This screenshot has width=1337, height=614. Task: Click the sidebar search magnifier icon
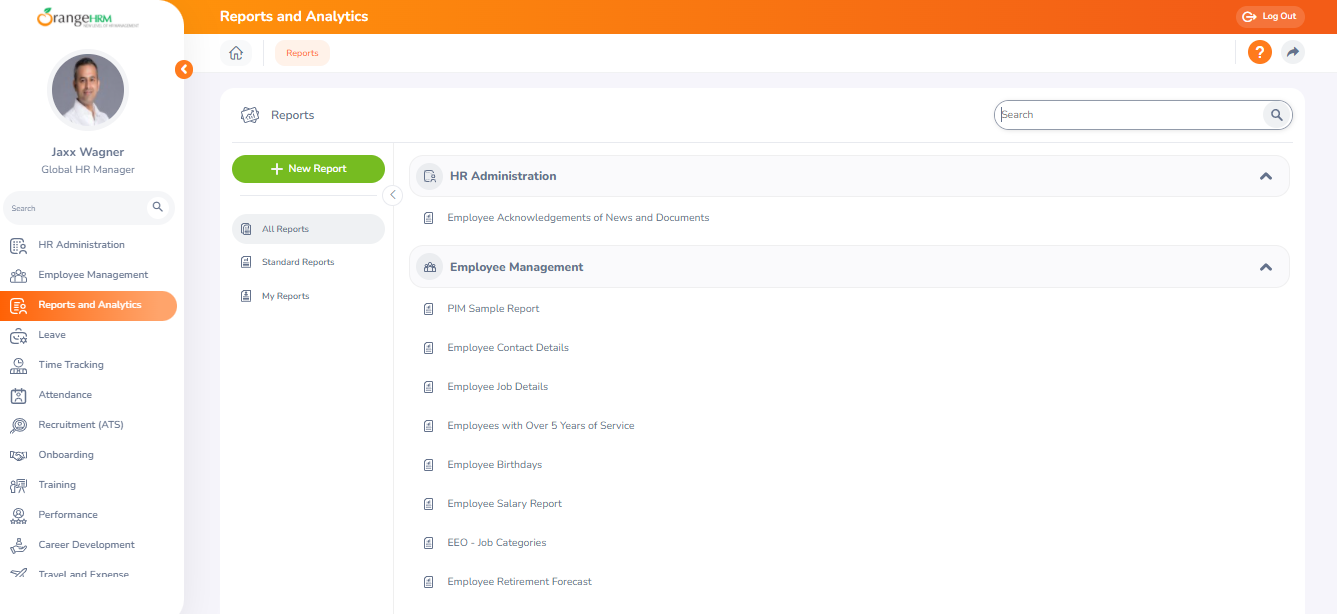click(157, 207)
